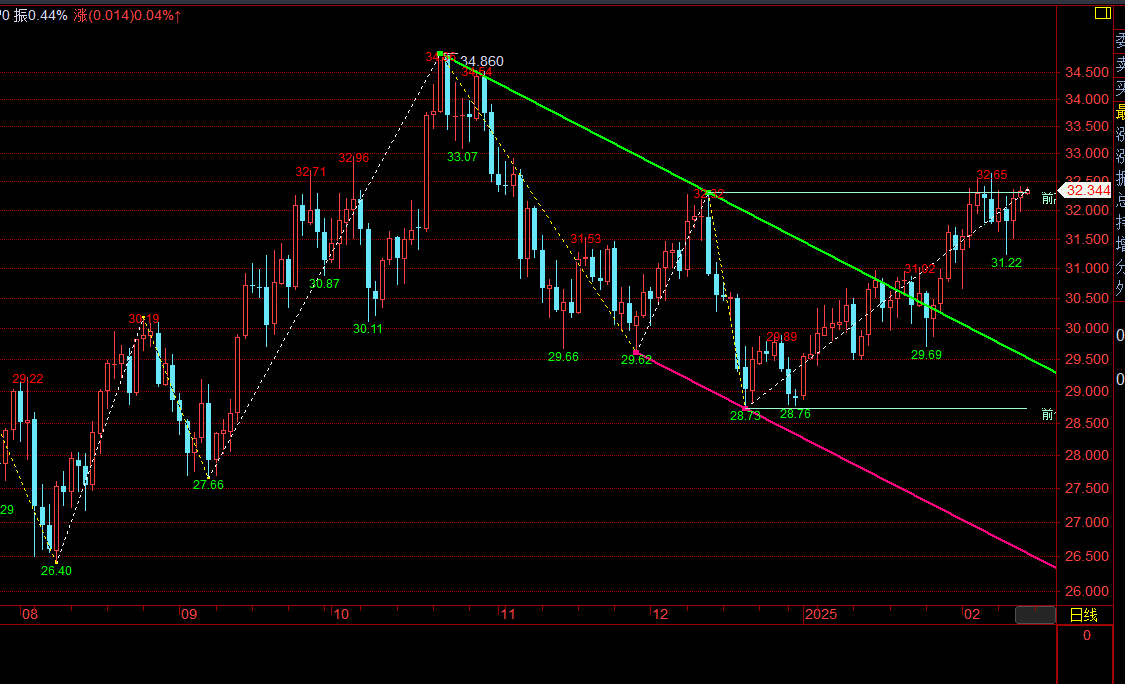Click the 32.344 current price tag
Image resolution: width=1125 pixels, height=684 pixels.
(x=1086, y=190)
